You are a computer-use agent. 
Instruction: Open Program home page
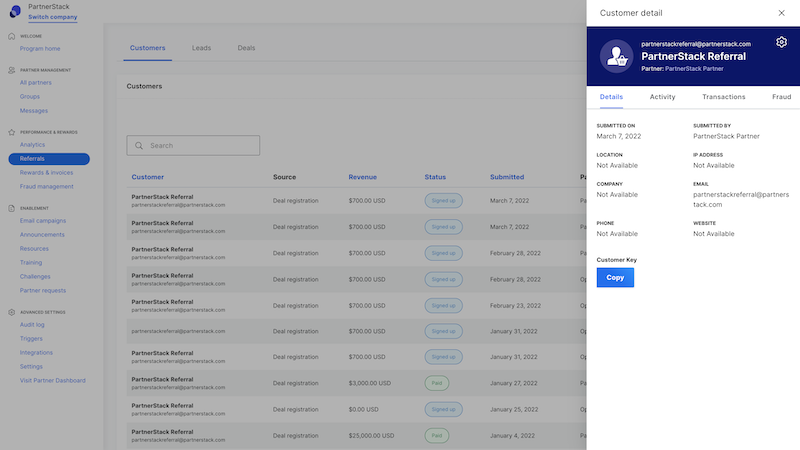pyautogui.click(x=40, y=48)
